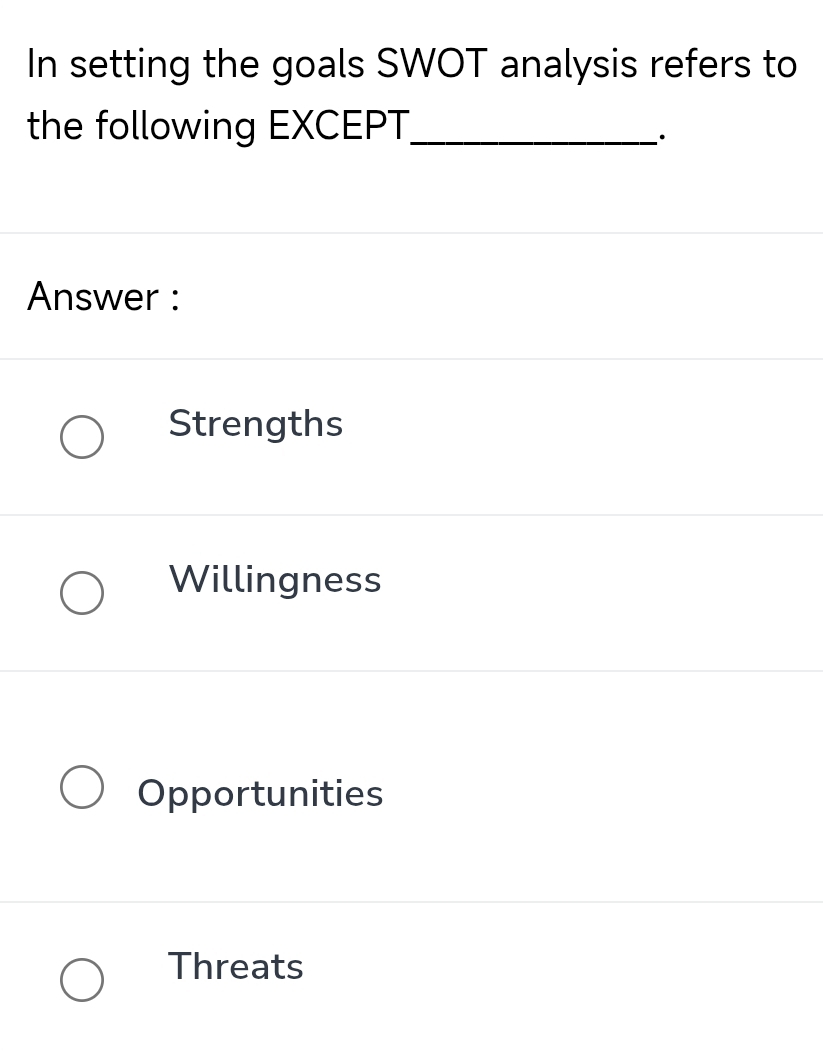Click the Answer heading

pos(102,297)
